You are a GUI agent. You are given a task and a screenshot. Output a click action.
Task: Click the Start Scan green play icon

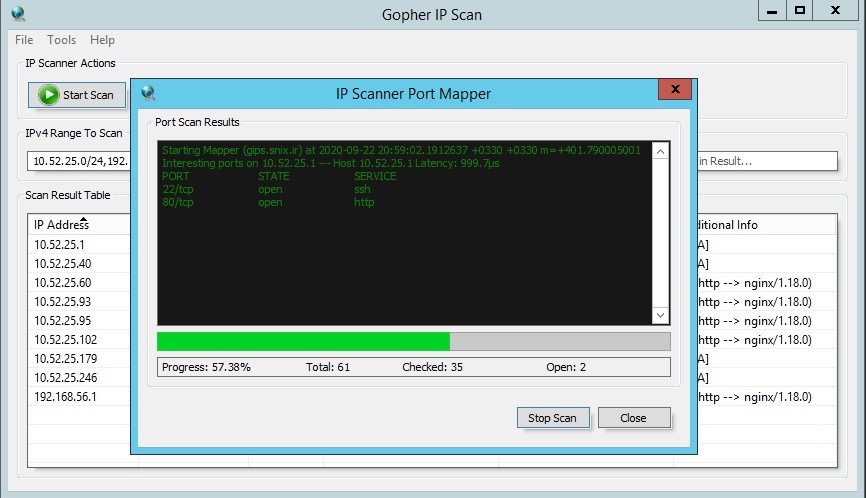[x=49, y=95]
